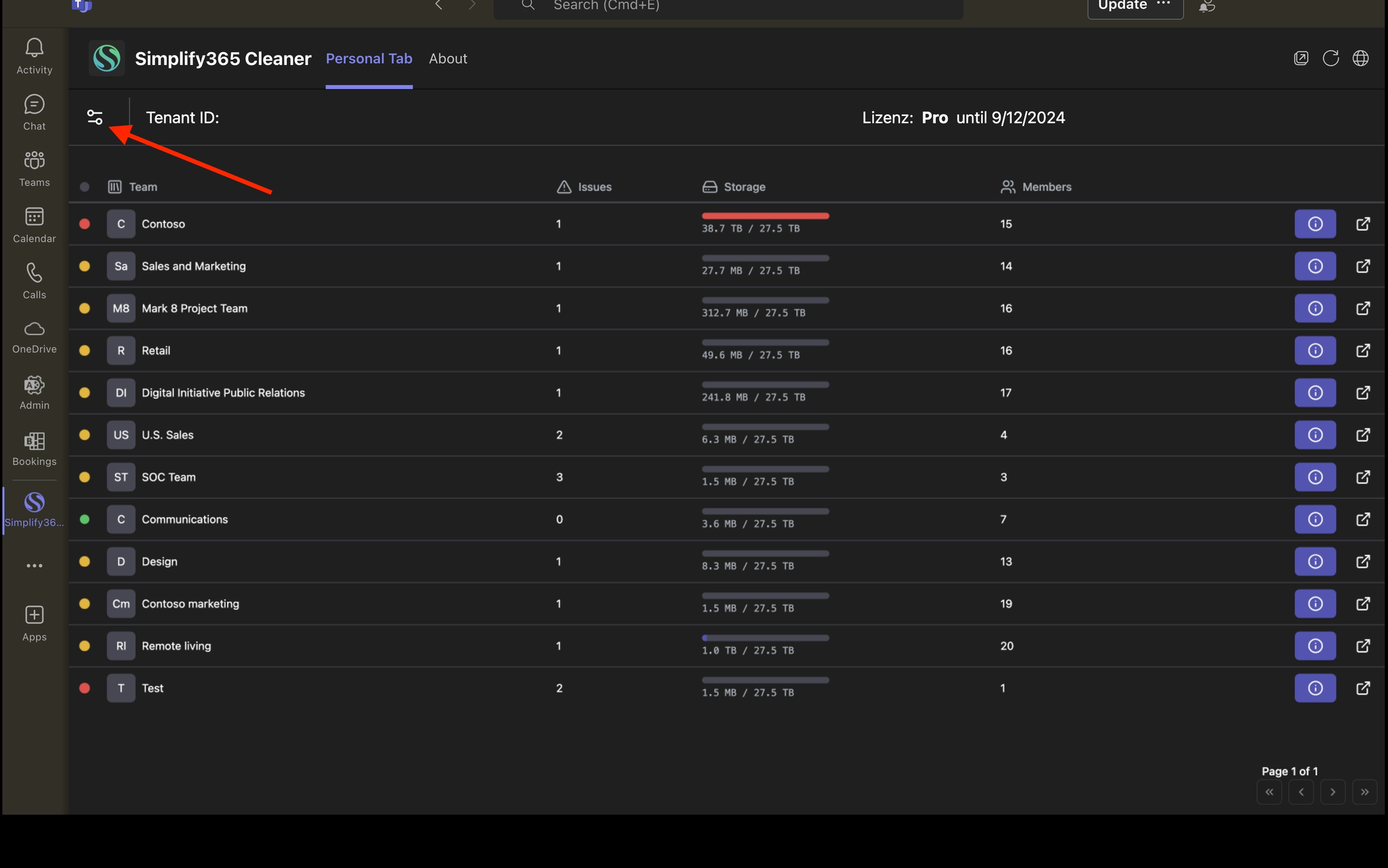Viewport: 1388px width, 868px height.
Task: Go to next page
Action: pyautogui.click(x=1332, y=791)
